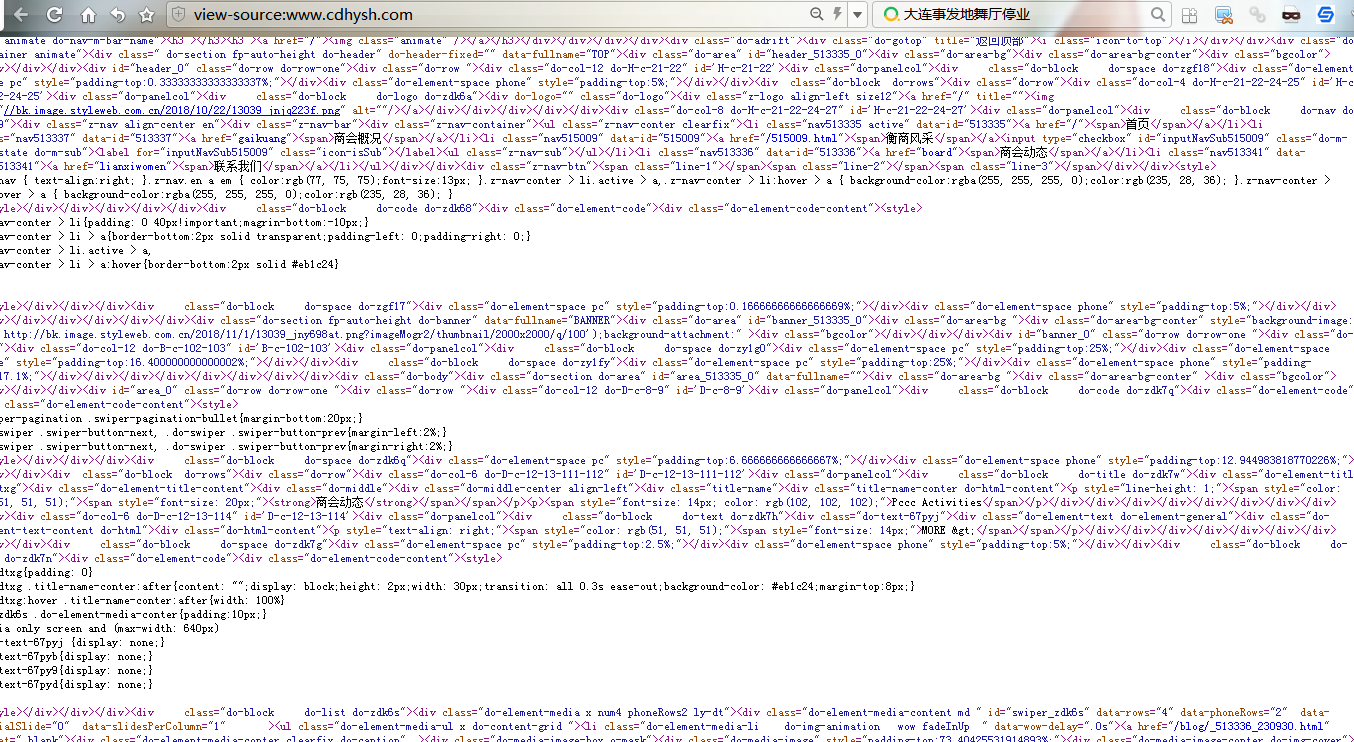Click the undo close tab arrow

(x=117, y=15)
